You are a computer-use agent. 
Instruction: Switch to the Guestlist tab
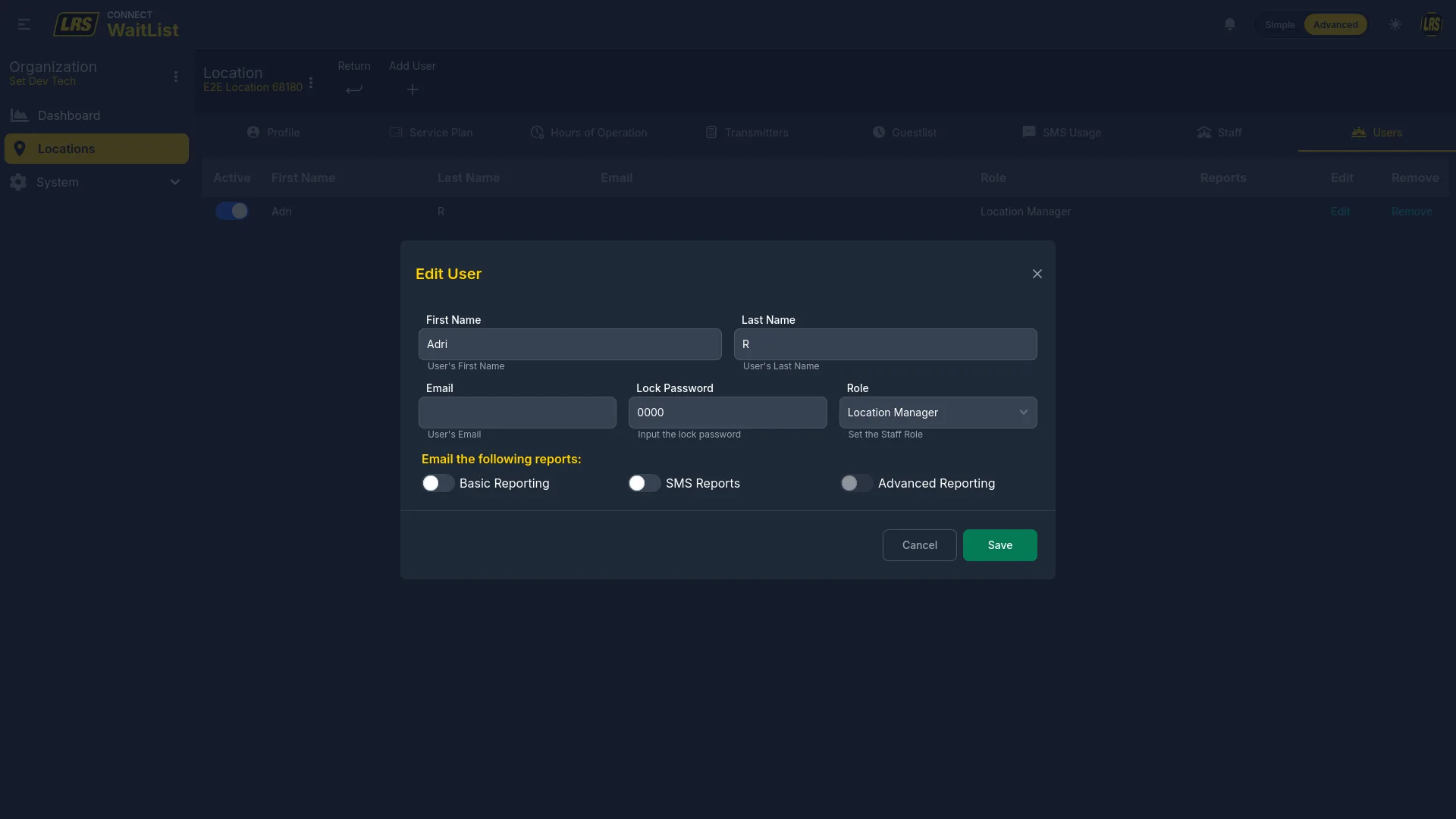[905, 132]
